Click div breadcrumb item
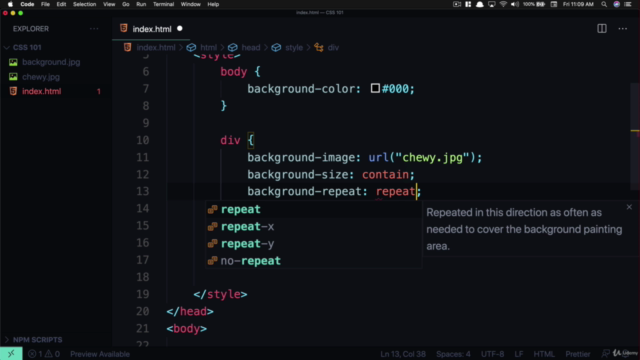640x360 pixels. [333, 47]
